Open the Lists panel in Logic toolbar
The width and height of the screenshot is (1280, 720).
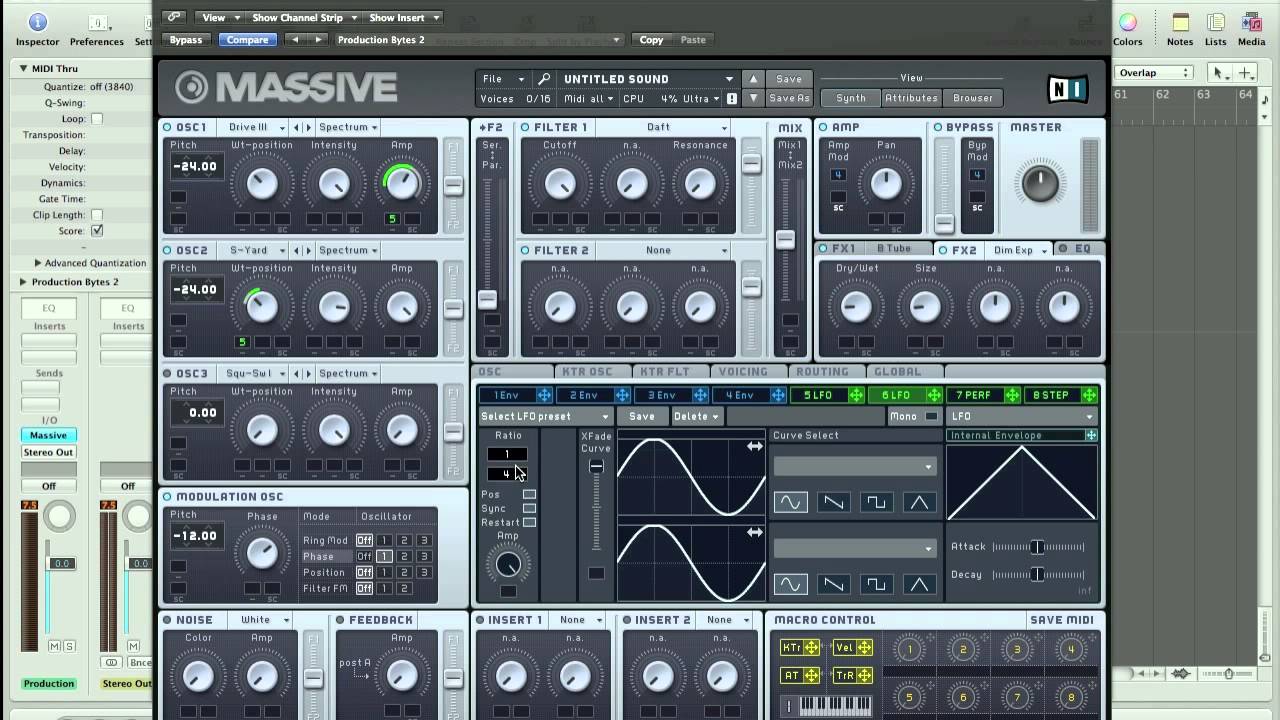1216,30
